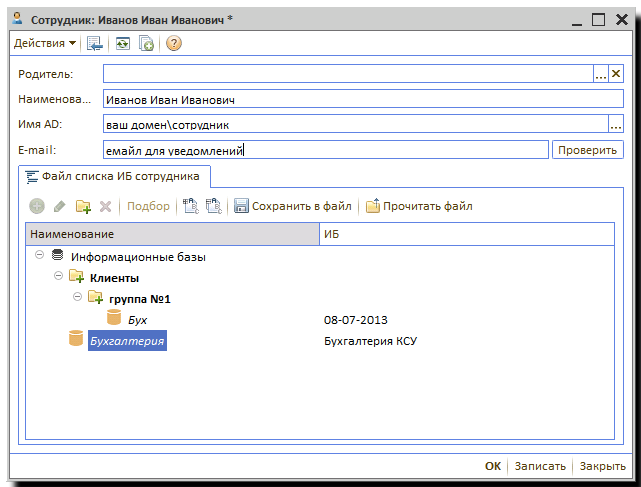Open the Имя AD ellipsis selector
641x487 pixels.
point(616,125)
